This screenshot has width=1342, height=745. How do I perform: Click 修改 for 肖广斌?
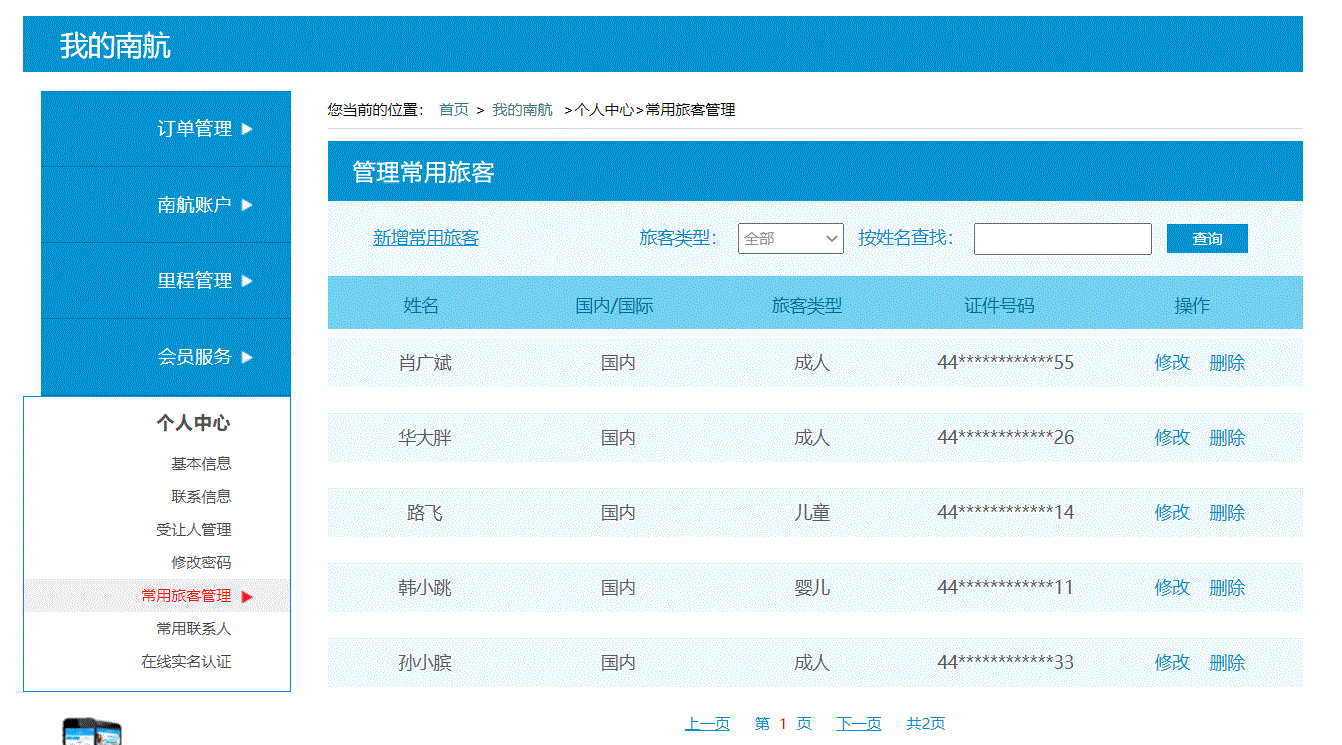(x=1172, y=363)
